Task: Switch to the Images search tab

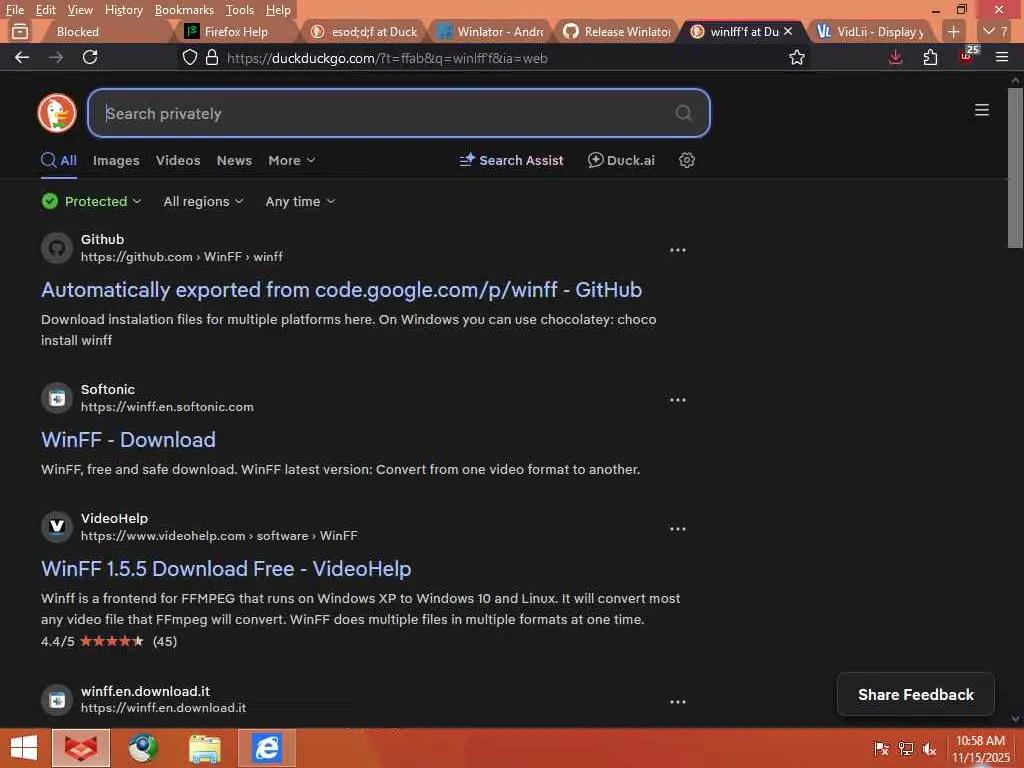Action: tap(116, 160)
